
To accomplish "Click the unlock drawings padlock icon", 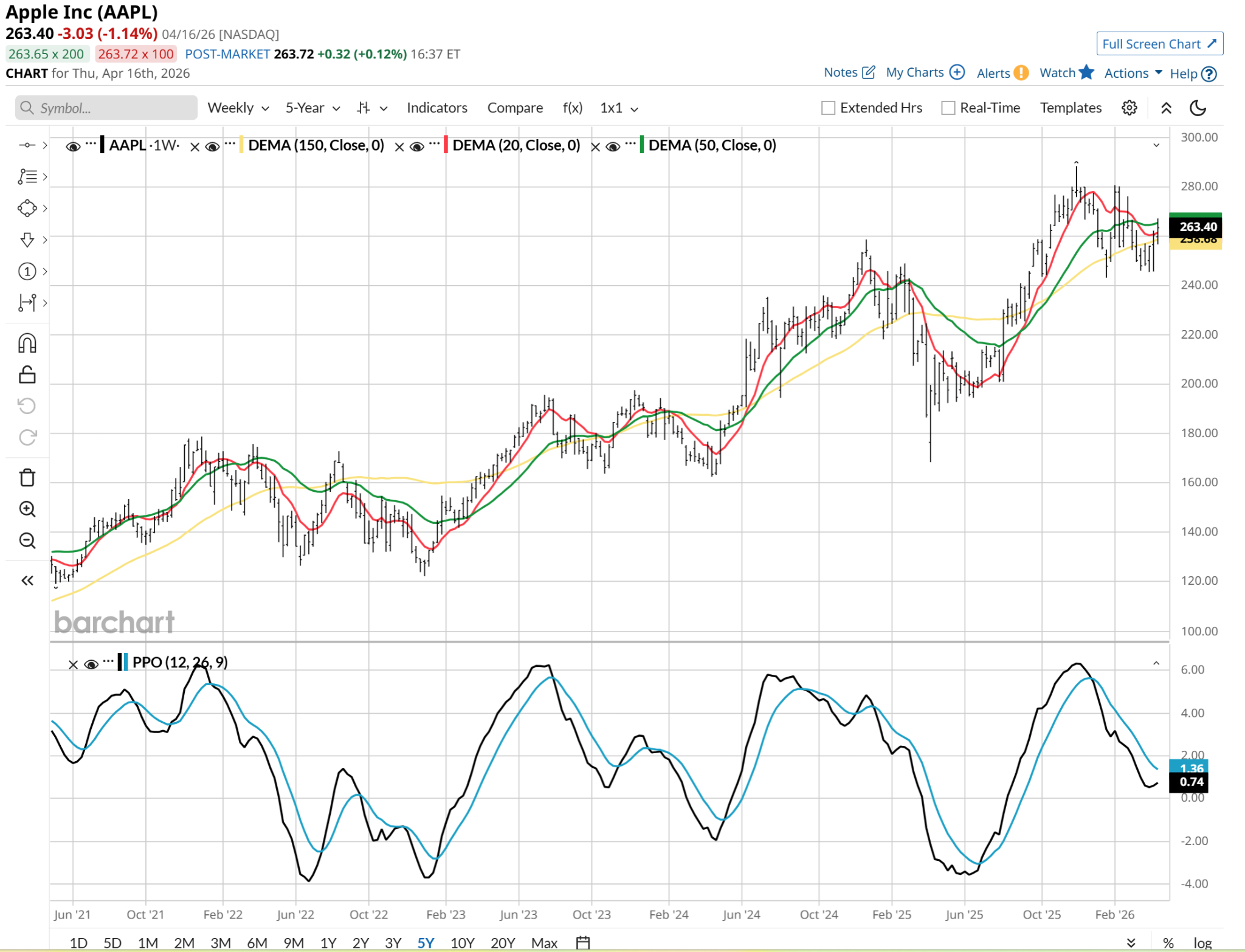I will [27, 374].
